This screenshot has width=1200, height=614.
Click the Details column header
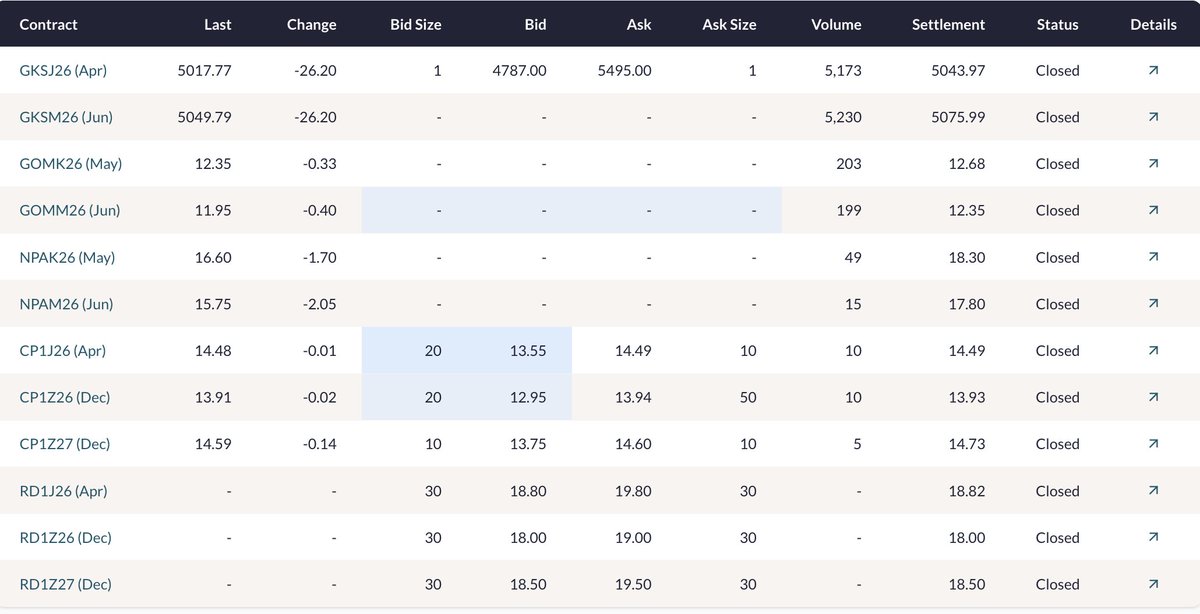(x=1153, y=24)
